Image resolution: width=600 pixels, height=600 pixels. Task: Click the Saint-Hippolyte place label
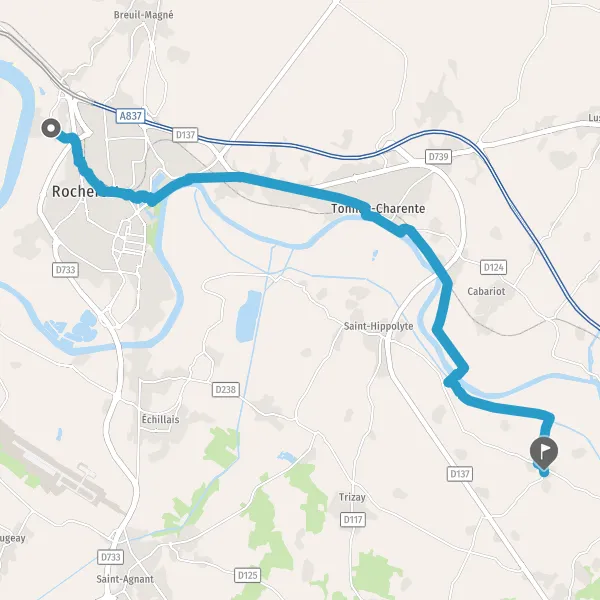tap(378, 326)
